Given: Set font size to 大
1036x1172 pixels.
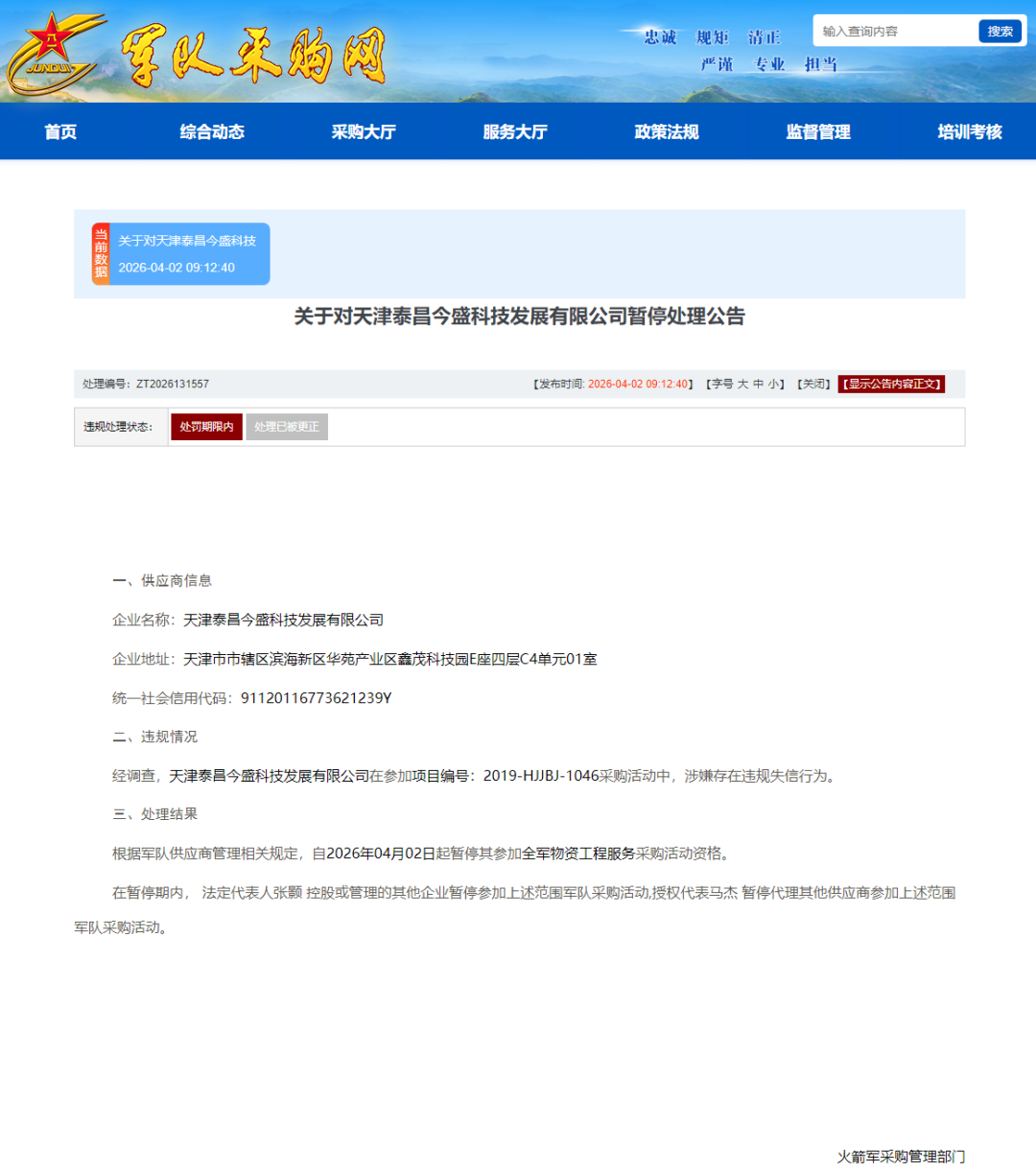Looking at the screenshot, I should pyautogui.click(x=742, y=384).
